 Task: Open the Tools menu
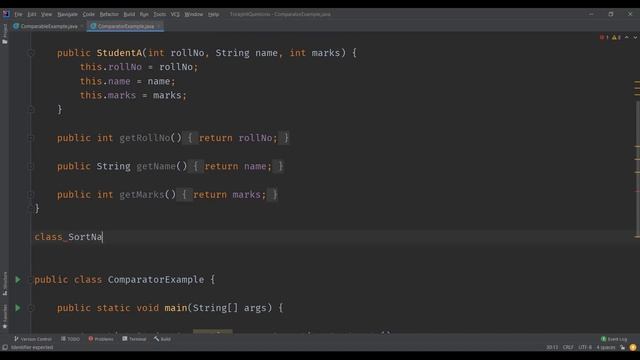point(160,14)
